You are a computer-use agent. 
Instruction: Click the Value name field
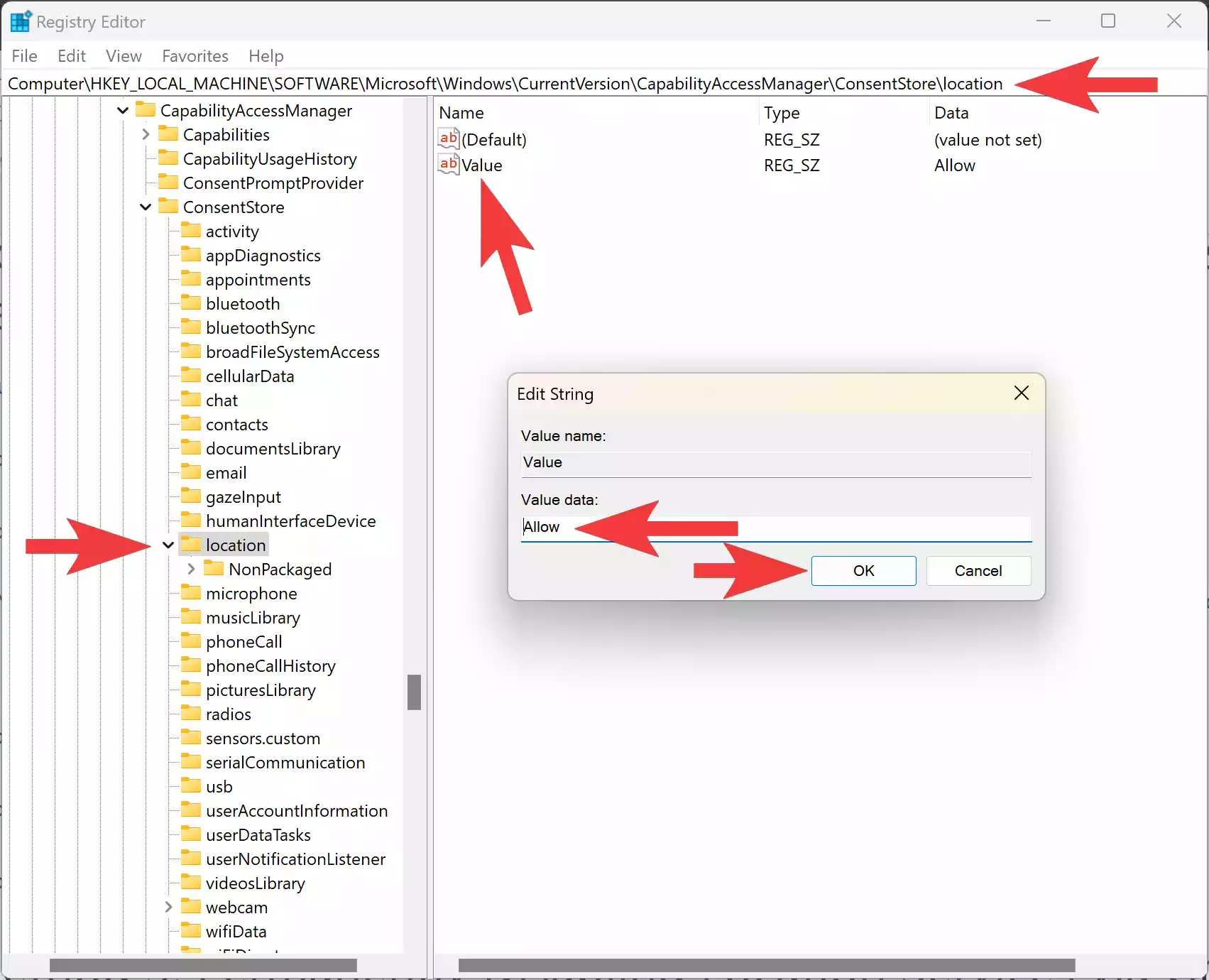pos(776,463)
